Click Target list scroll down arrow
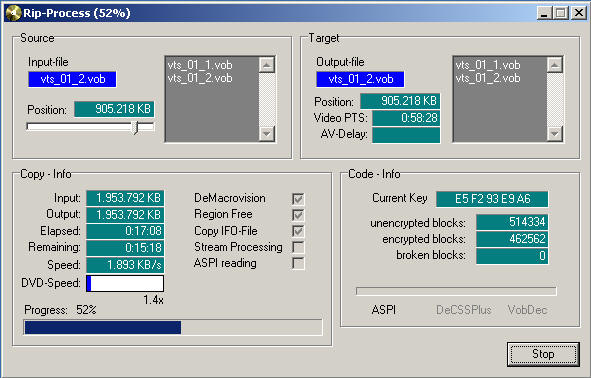591x378 pixels. coord(554,133)
